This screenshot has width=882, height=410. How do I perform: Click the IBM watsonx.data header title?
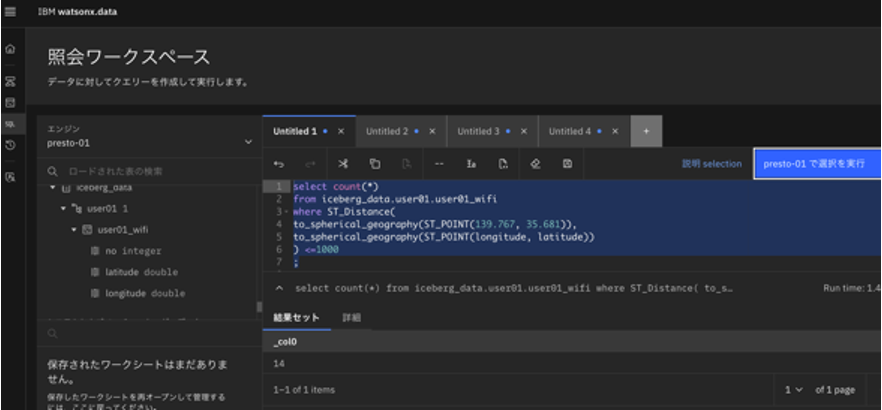coord(78,11)
